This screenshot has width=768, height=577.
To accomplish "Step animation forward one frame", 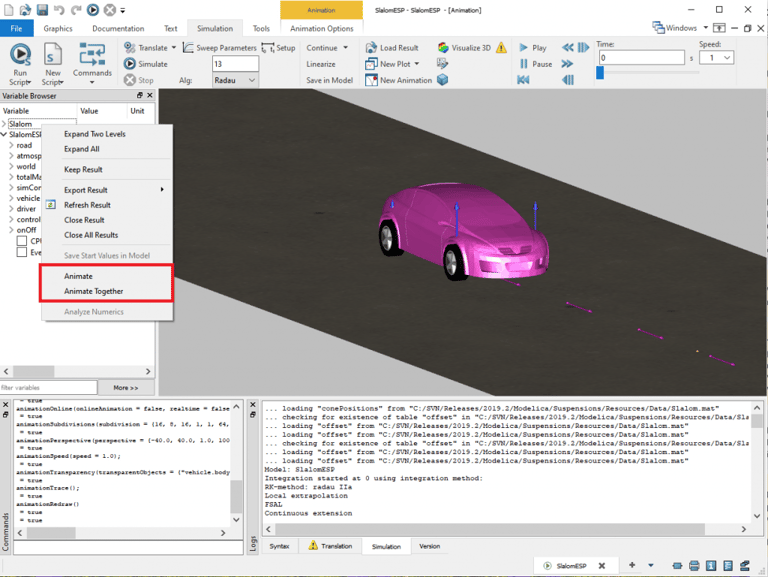I will pyautogui.click(x=583, y=48).
